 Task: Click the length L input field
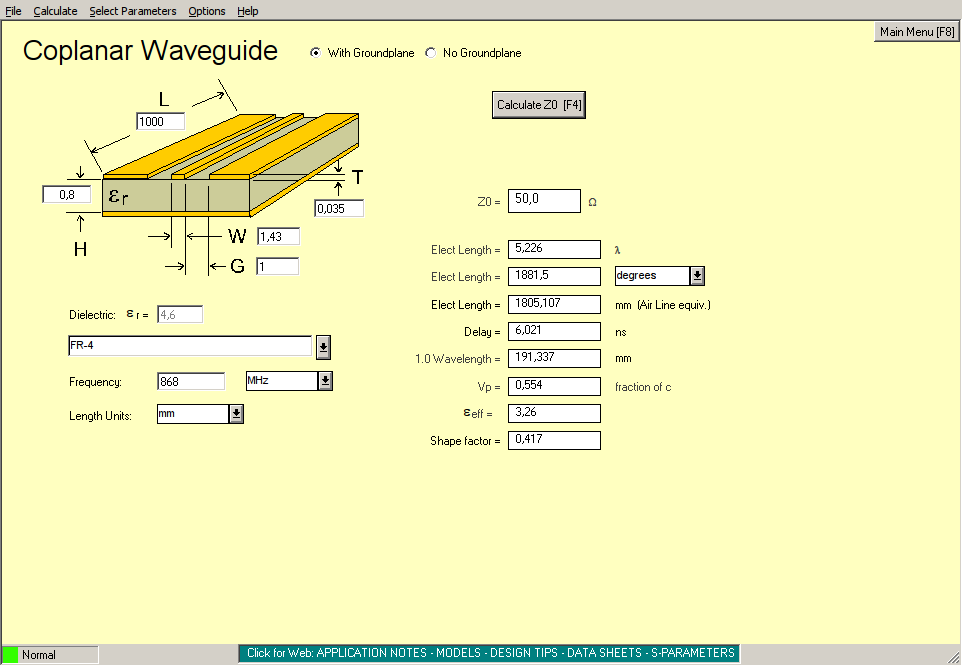161,121
